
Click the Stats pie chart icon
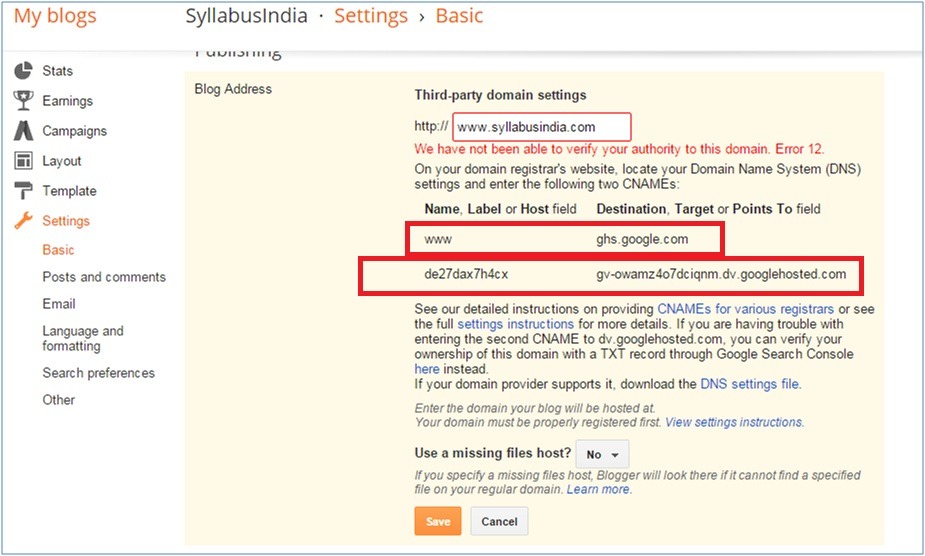click(23, 71)
